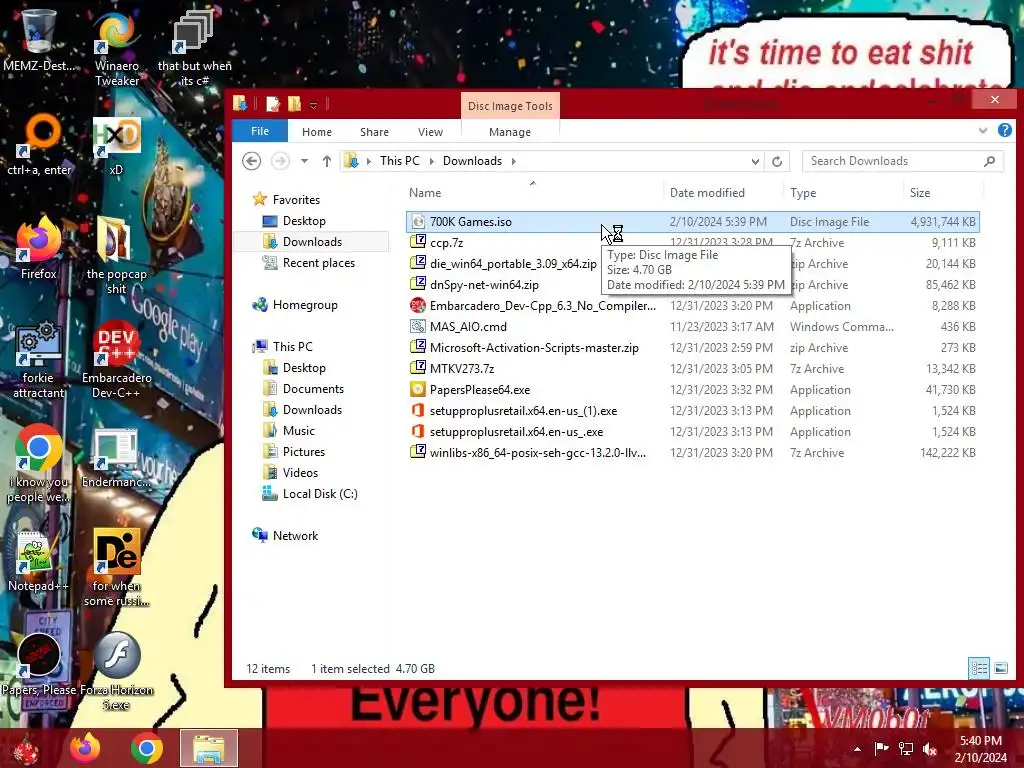The height and width of the screenshot is (768, 1024).
Task: Sort by the Type column header
Action: 844,193
